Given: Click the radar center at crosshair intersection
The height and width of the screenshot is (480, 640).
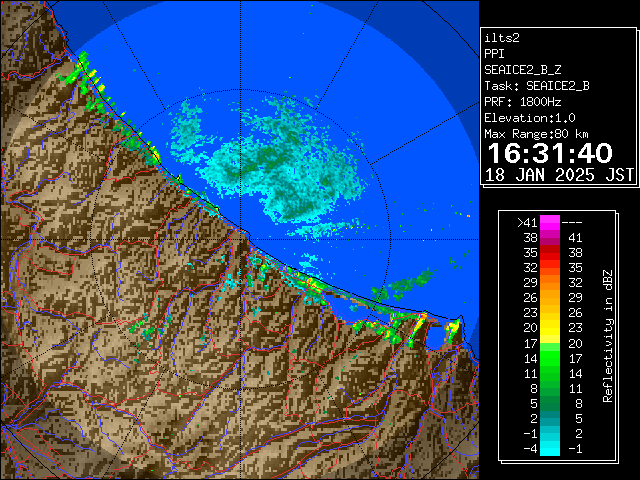Looking at the screenshot, I should point(240,239).
